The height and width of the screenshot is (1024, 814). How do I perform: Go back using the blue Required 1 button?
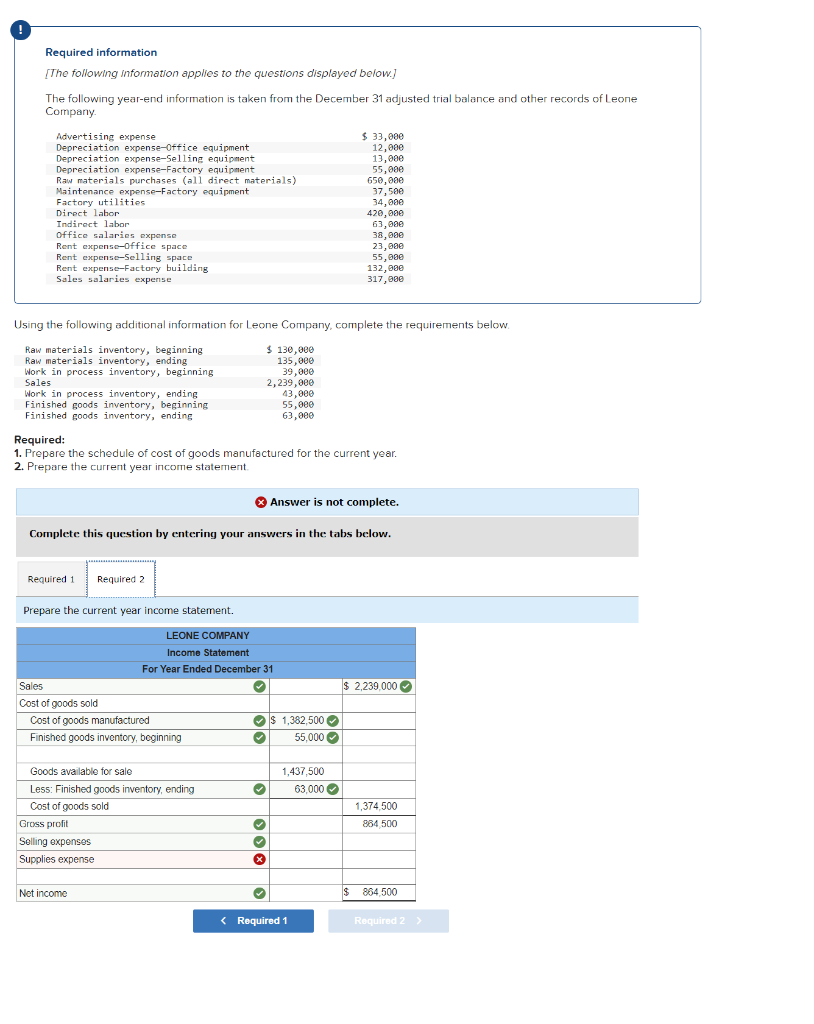253,921
